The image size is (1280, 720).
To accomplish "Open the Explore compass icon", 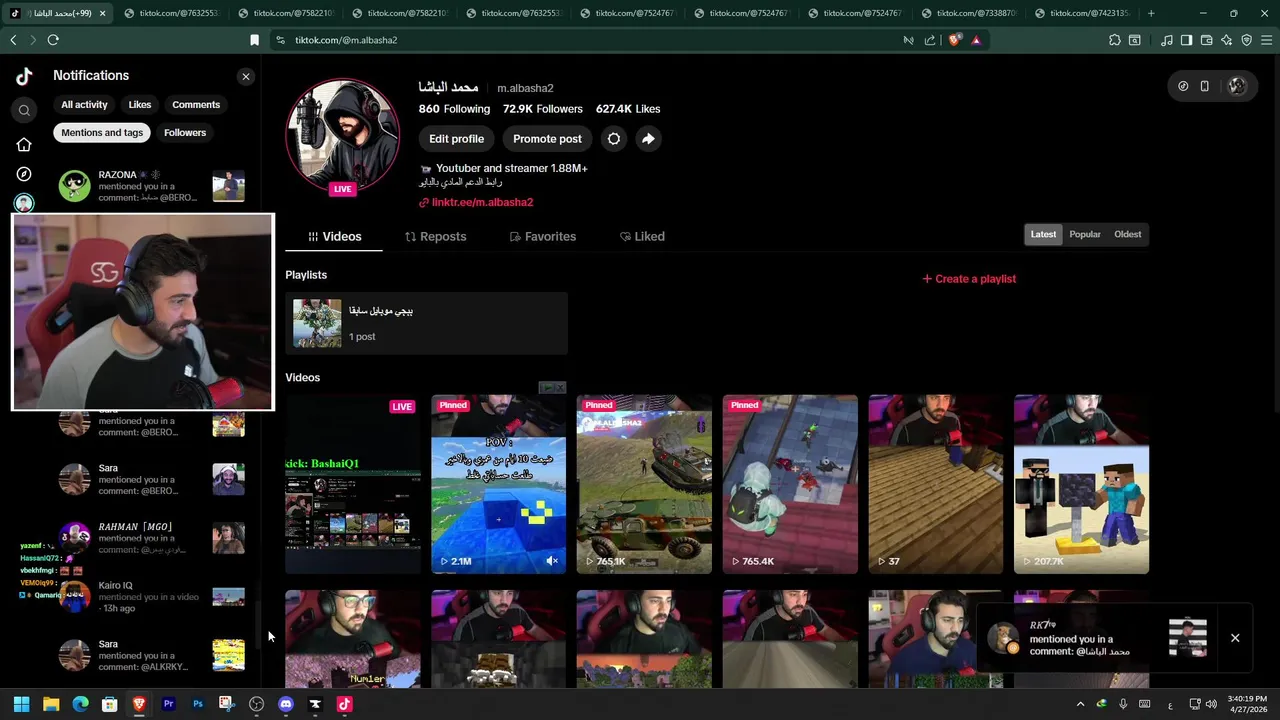I will pyautogui.click(x=24, y=174).
